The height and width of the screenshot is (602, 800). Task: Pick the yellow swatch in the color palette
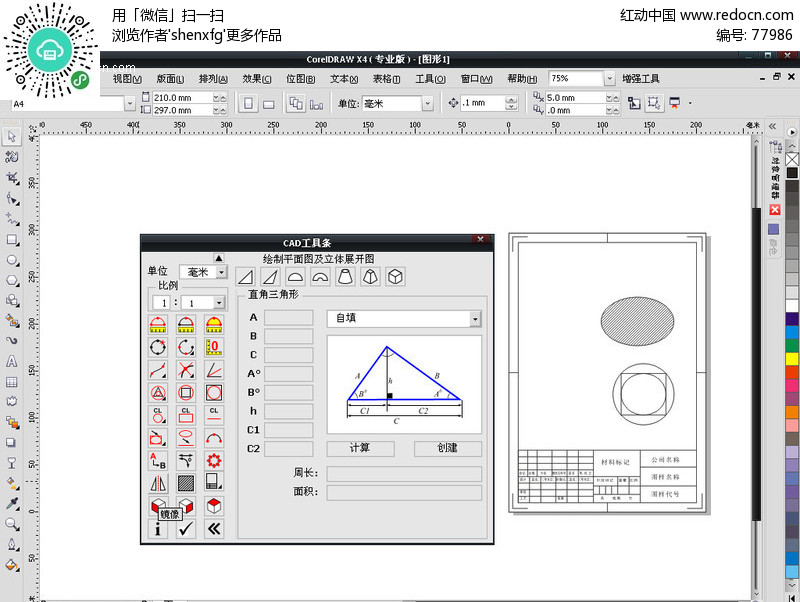(792, 359)
